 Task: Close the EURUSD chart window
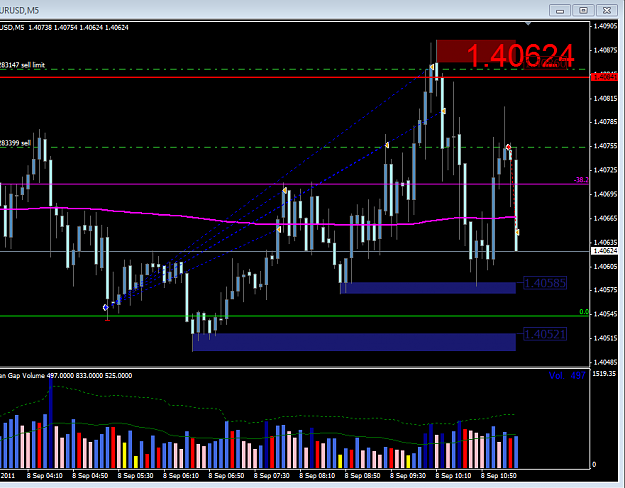607,10
